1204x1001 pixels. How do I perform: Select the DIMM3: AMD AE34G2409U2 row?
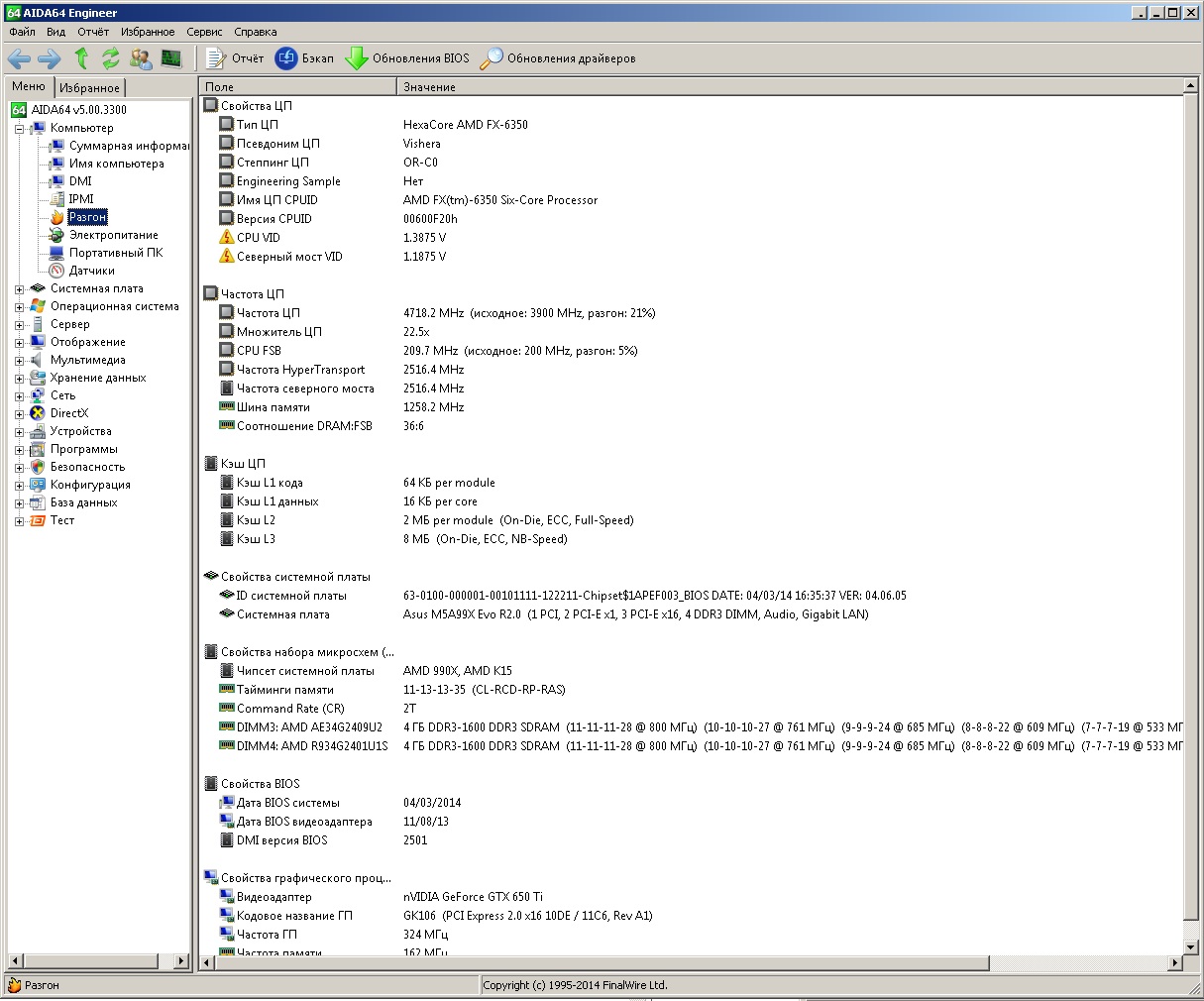pos(692,727)
